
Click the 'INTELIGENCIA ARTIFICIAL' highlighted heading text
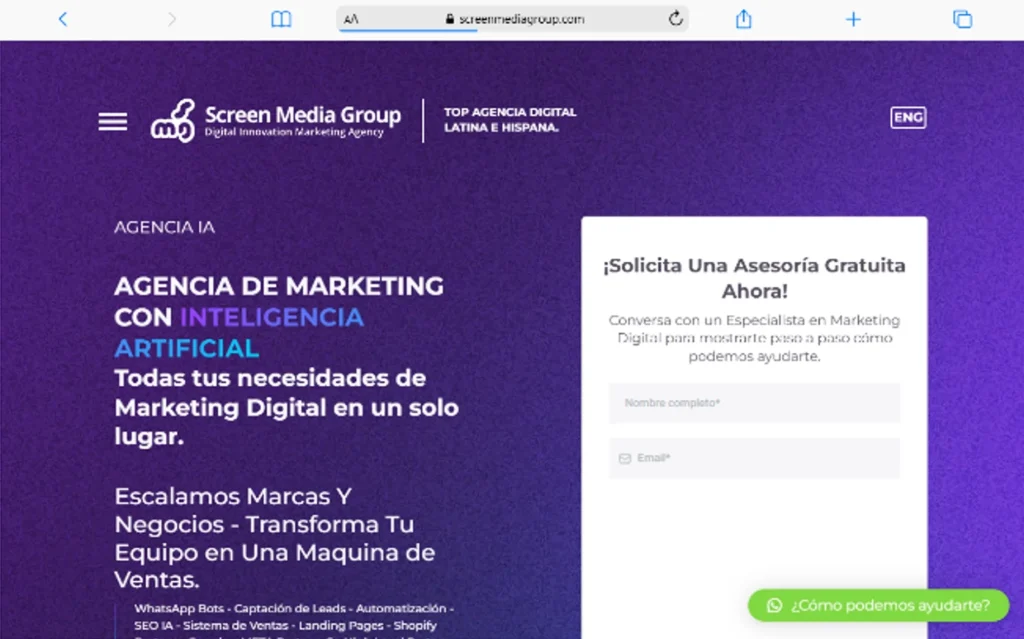[239, 333]
